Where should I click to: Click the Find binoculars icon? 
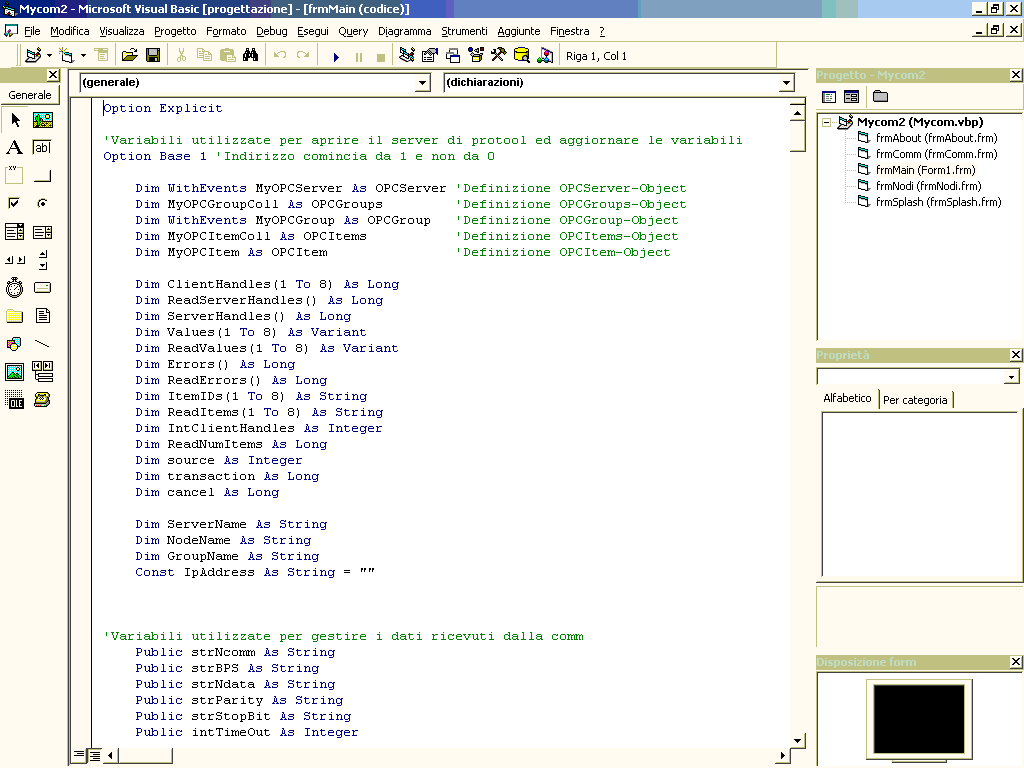tap(250, 56)
